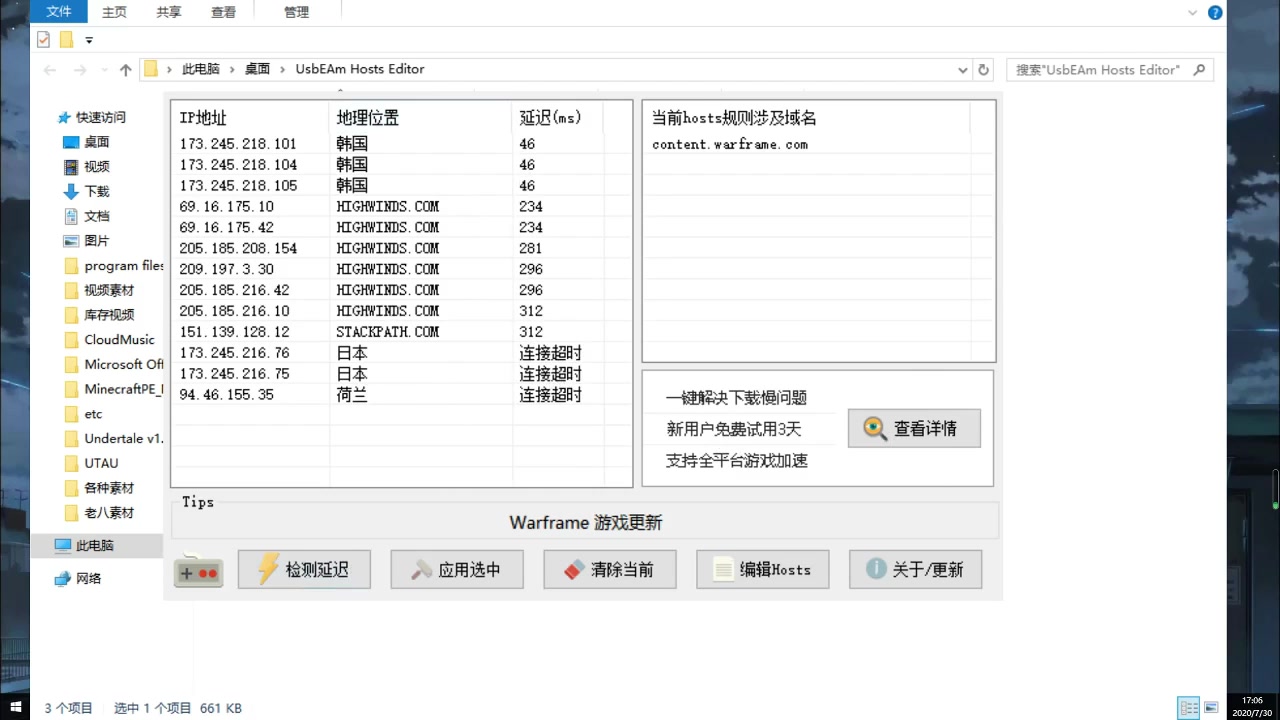Open the 共享 ribbon tab
Viewport: 1280px width, 720px height.
point(169,12)
